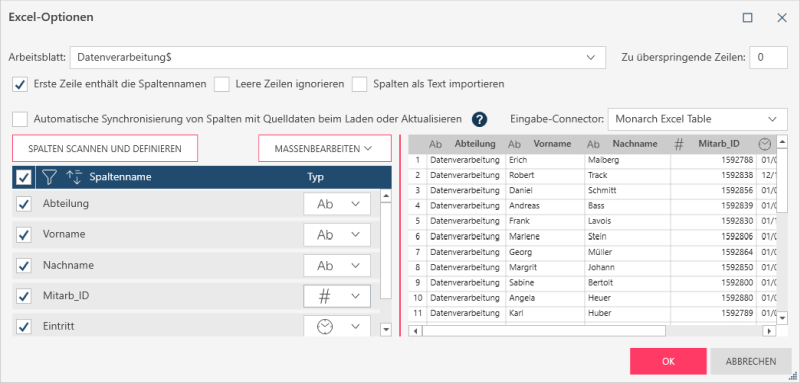Viewport: 800px width, 383px height.
Task: Click the Abbrechen button
Action: tap(751, 362)
